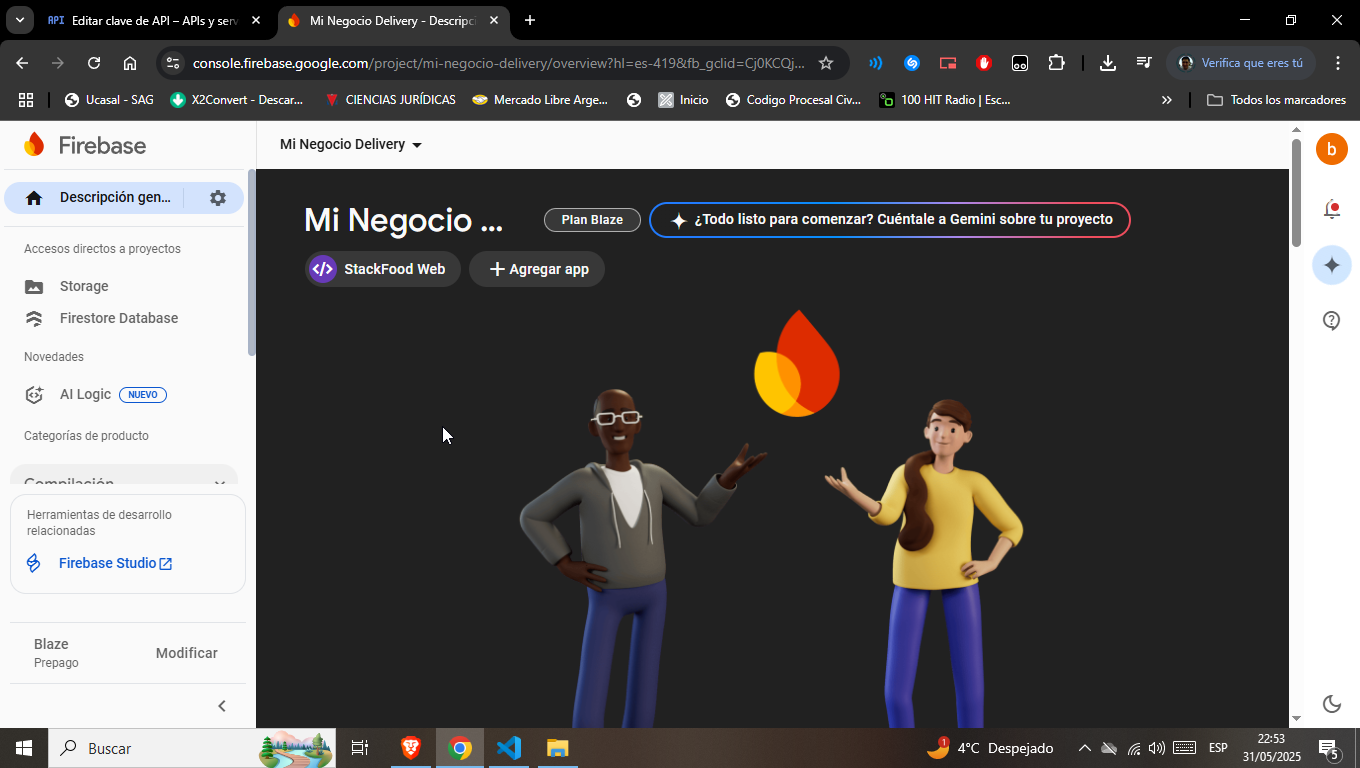
Task: Click Modificar to change billing plan
Action: point(186,653)
